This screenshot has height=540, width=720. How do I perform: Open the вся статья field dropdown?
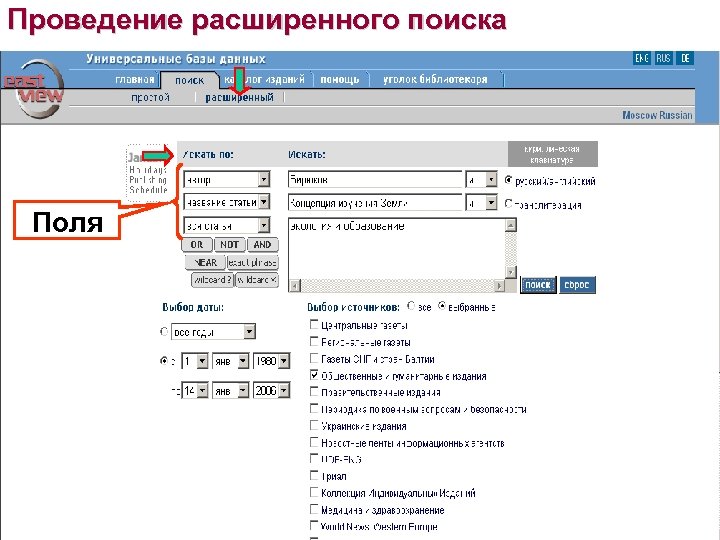pyautogui.click(x=227, y=225)
